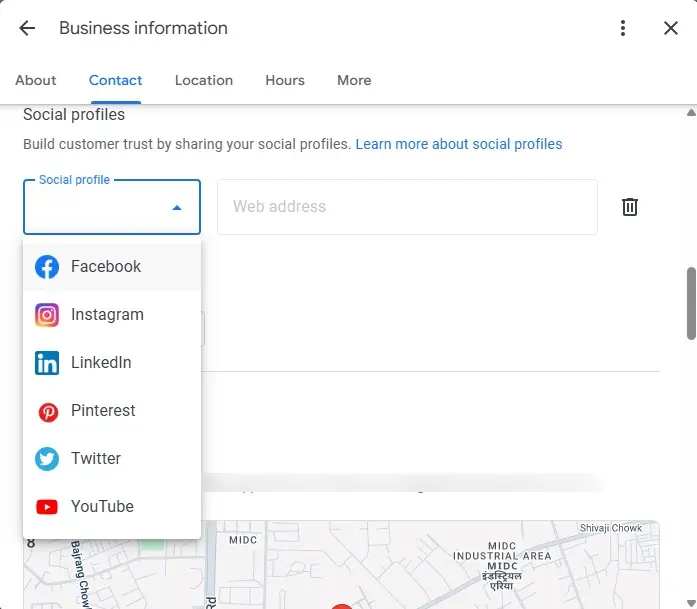Viewport: 697px width, 609px height.
Task: Pick Twitter in the dropdown list
Action: [x=112, y=459]
